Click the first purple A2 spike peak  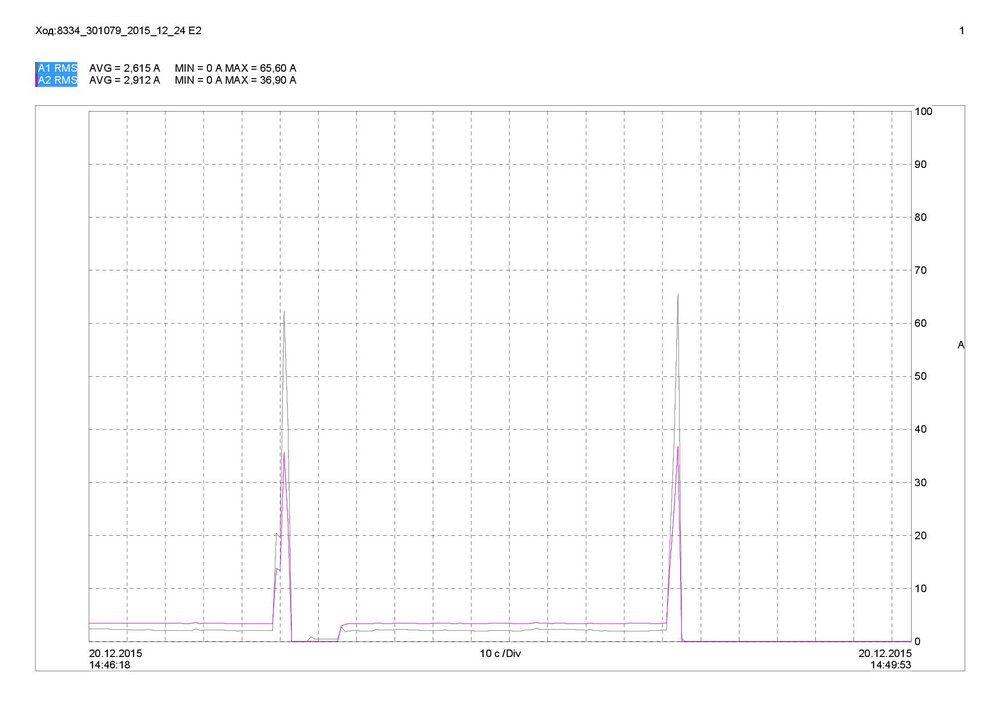(x=284, y=452)
